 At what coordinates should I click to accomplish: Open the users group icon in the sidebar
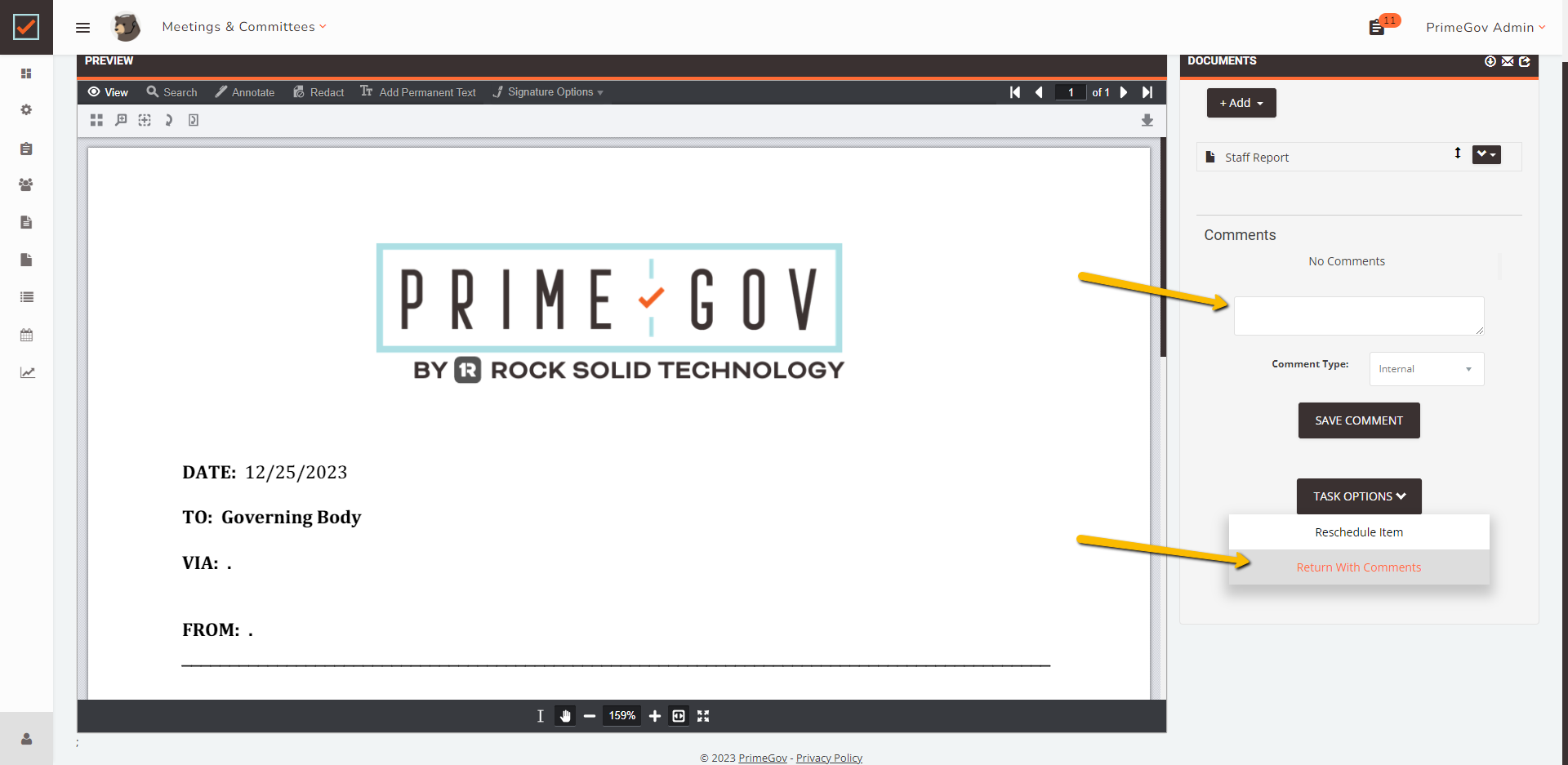pos(26,185)
